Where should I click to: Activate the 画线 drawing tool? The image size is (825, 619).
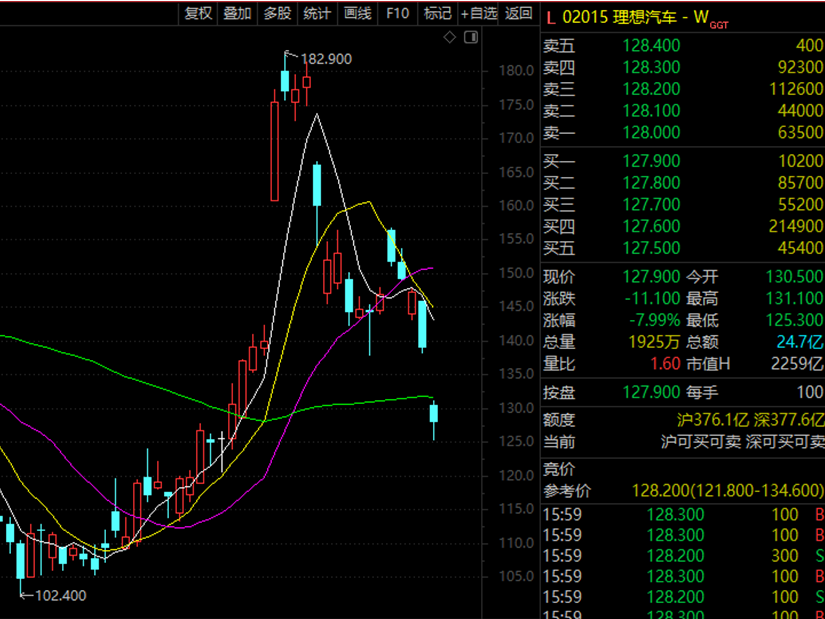coord(357,13)
